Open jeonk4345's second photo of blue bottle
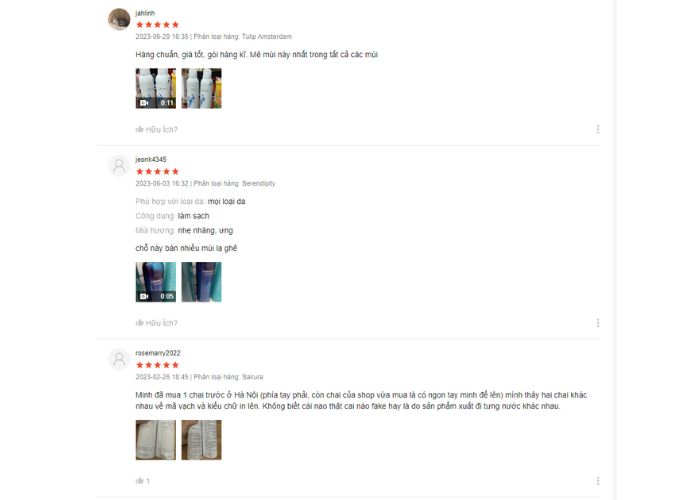Screen dimensions: 700x500 click(201, 282)
